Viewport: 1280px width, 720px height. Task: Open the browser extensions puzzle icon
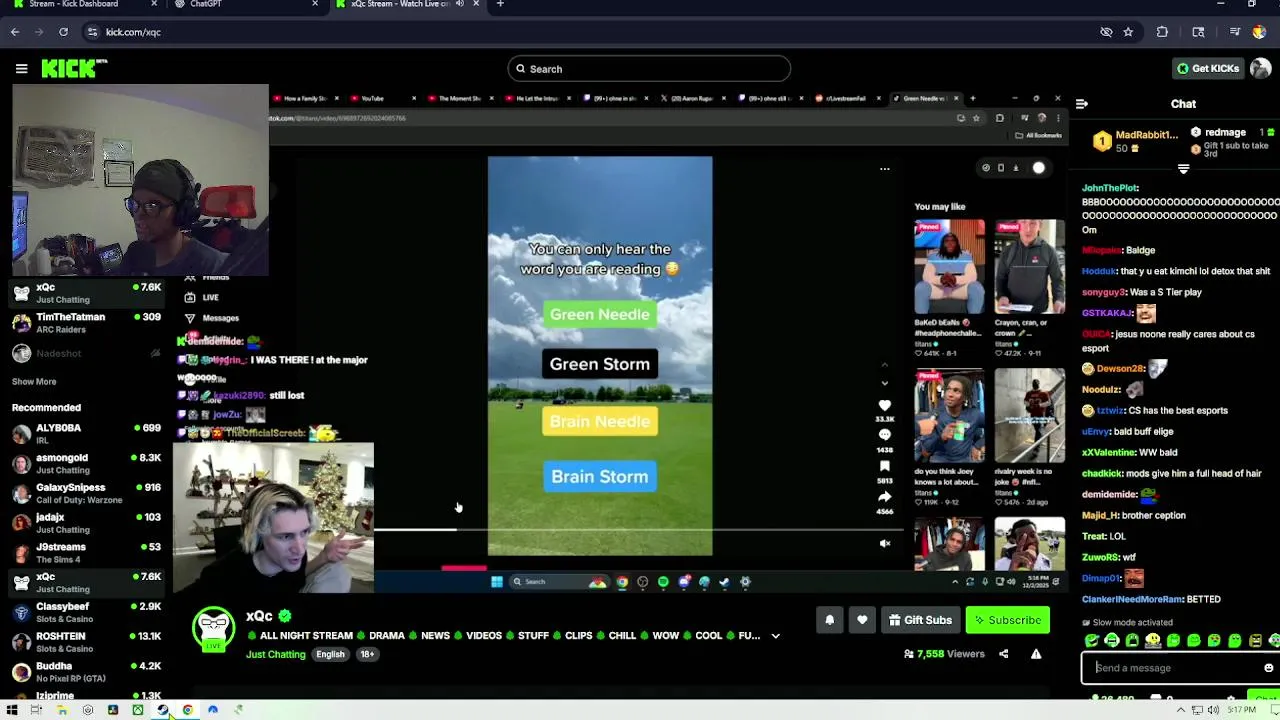click(1162, 32)
